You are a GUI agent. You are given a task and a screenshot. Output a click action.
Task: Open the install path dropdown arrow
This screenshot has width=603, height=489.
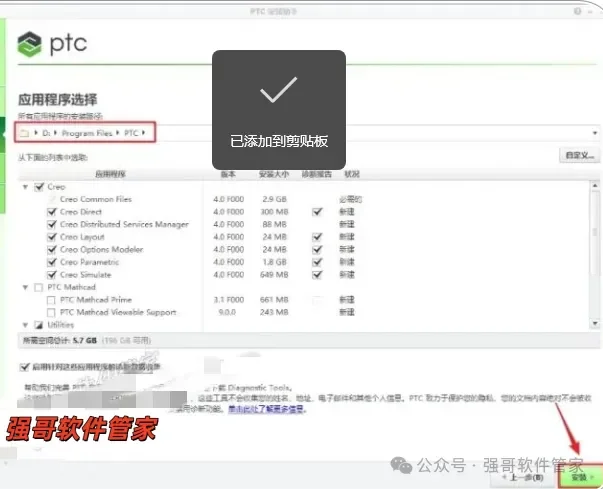[x=595, y=133]
